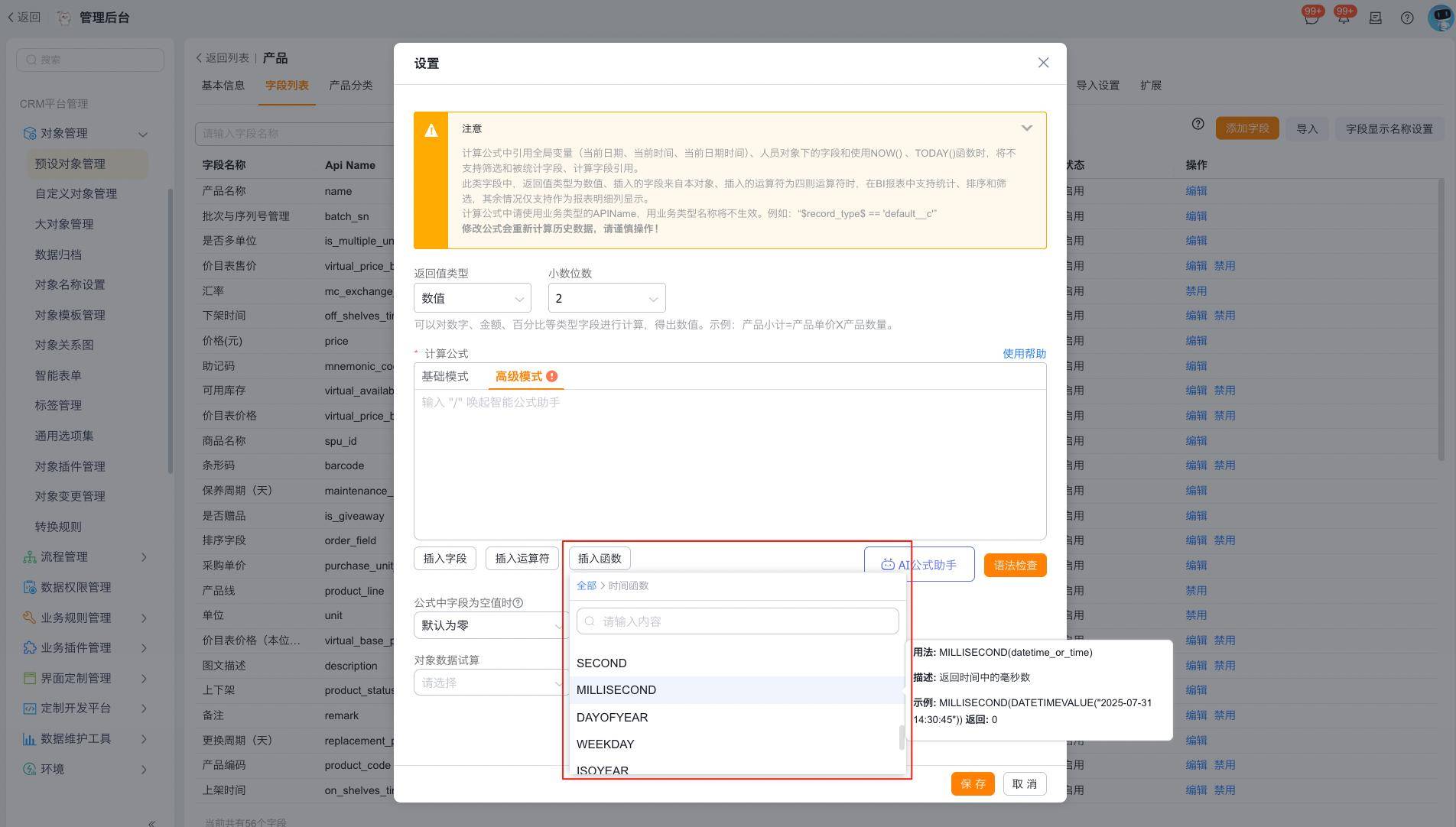Open the 默认为零 dropdown

point(489,625)
